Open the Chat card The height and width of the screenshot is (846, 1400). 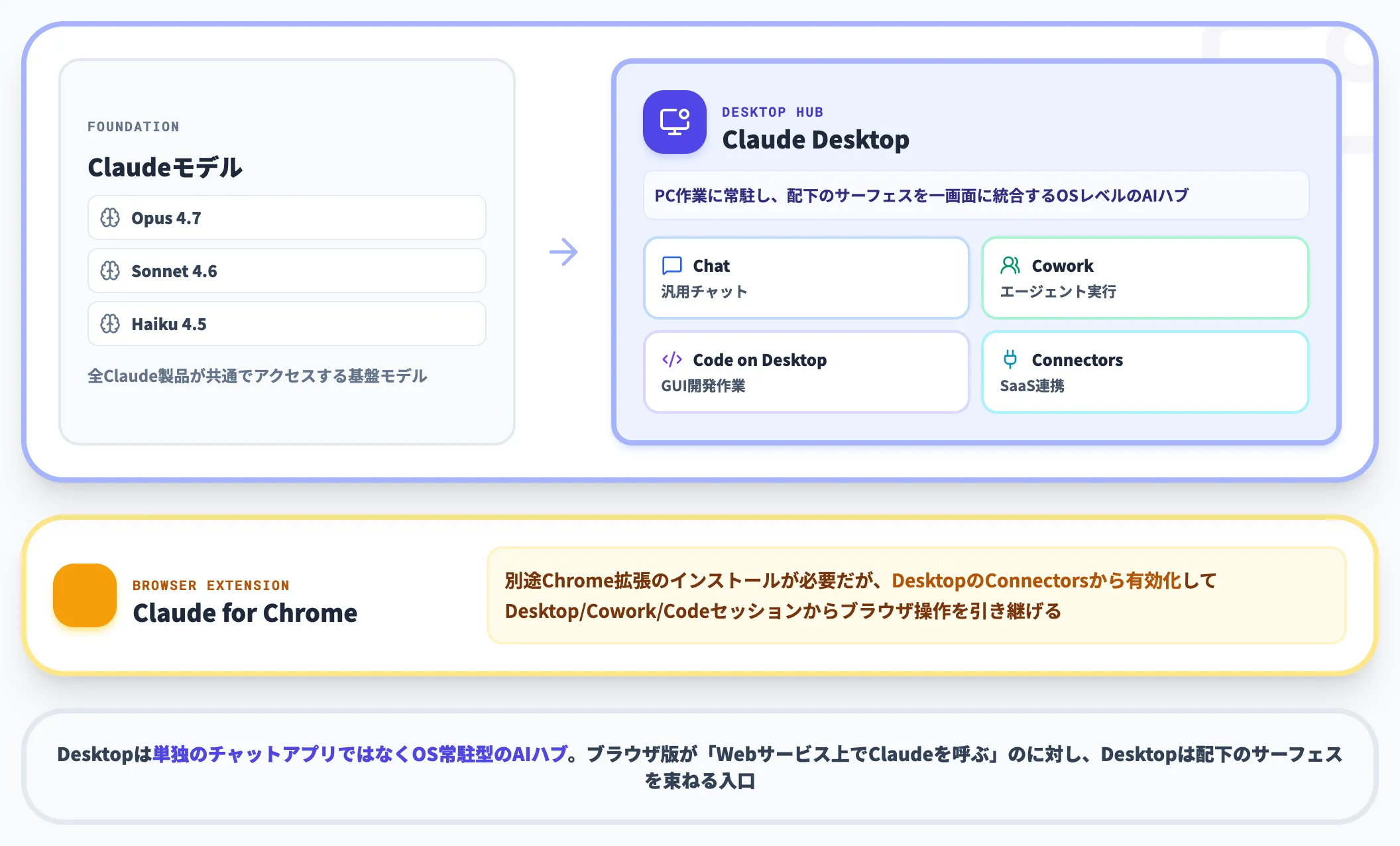[x=807, y=278]
